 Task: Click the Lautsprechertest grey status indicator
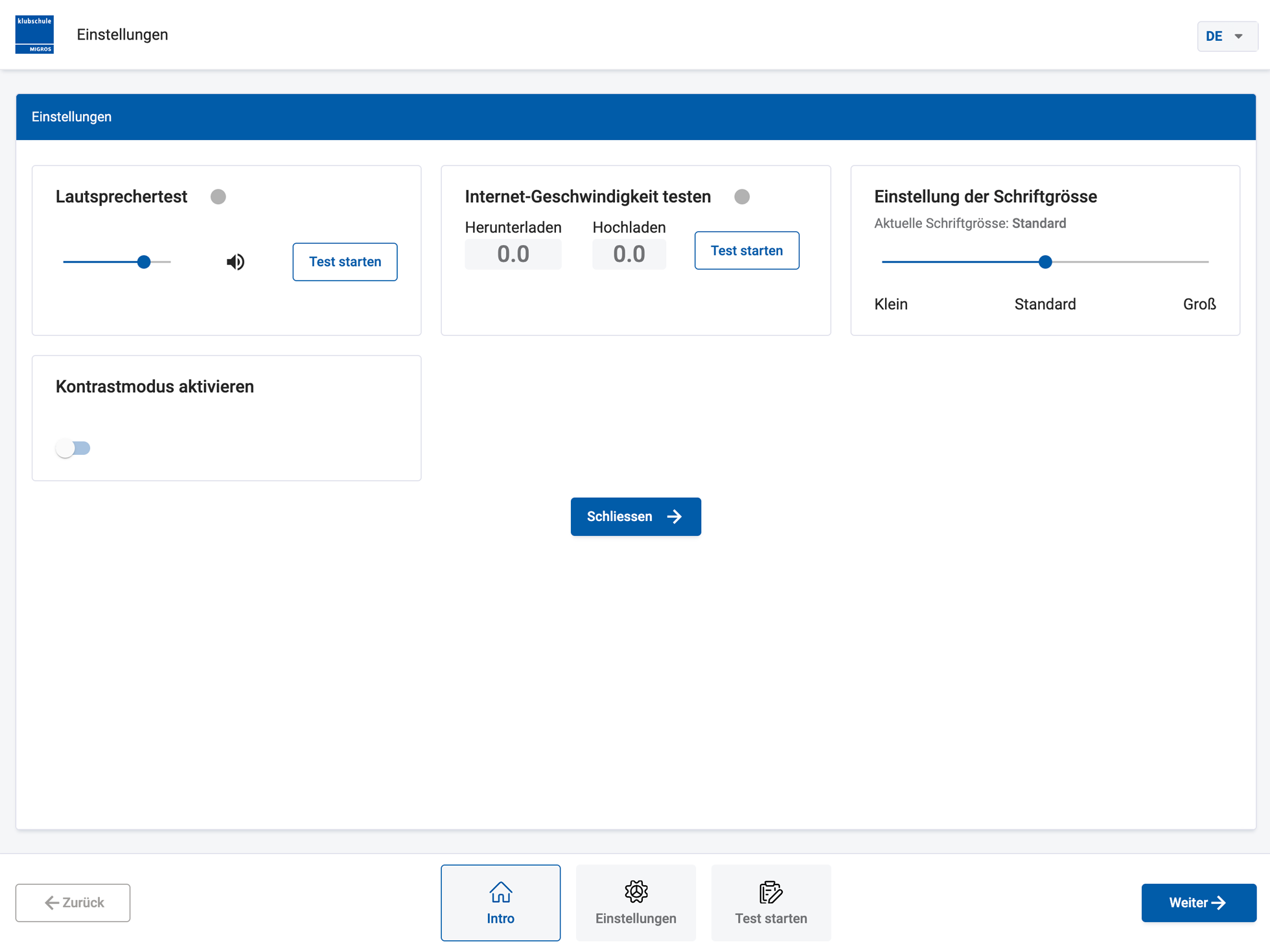pos(218,196)
